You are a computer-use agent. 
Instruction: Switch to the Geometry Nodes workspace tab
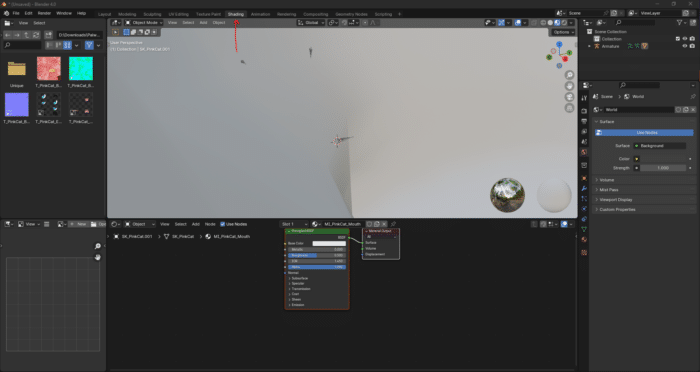351,14
